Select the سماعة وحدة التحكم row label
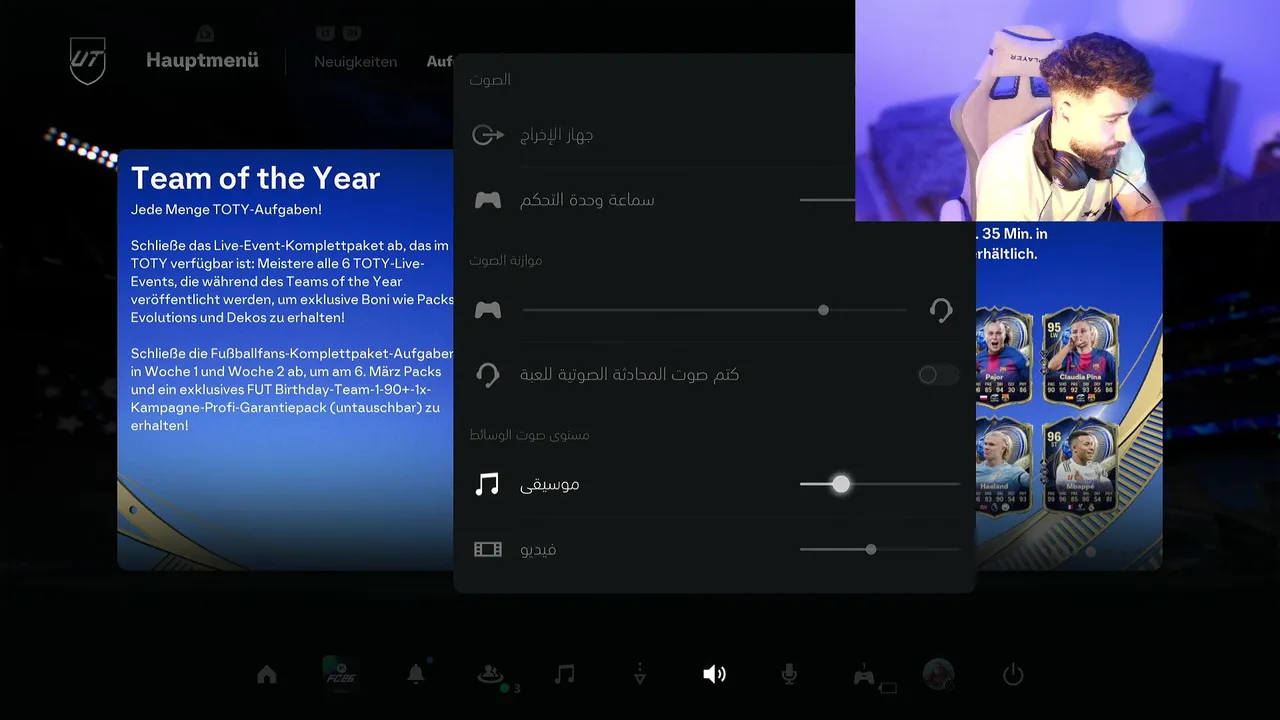The height and width of the screenshot is (720, 1280). 587,200
